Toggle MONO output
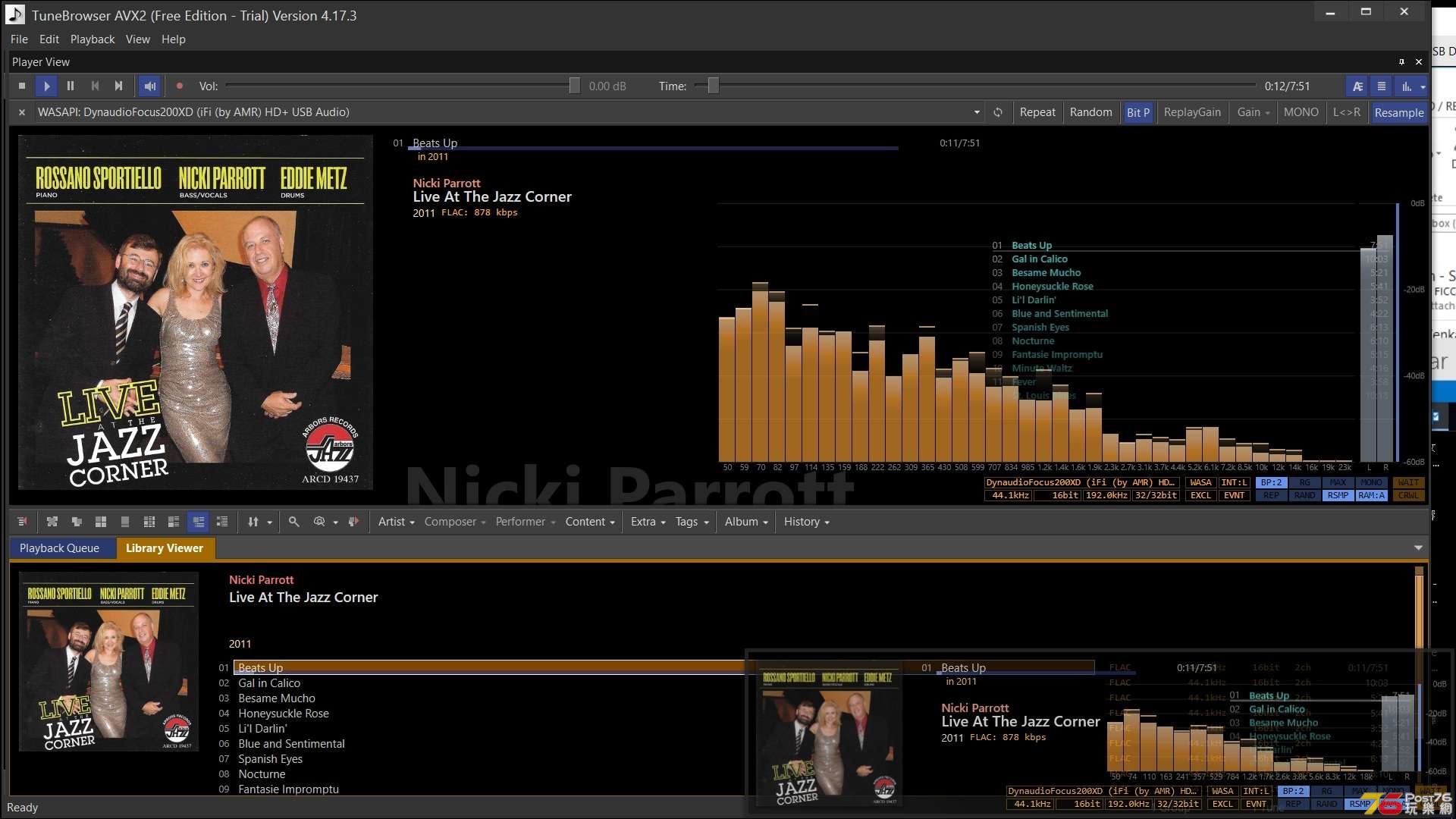 click(x=1301, y=112)
